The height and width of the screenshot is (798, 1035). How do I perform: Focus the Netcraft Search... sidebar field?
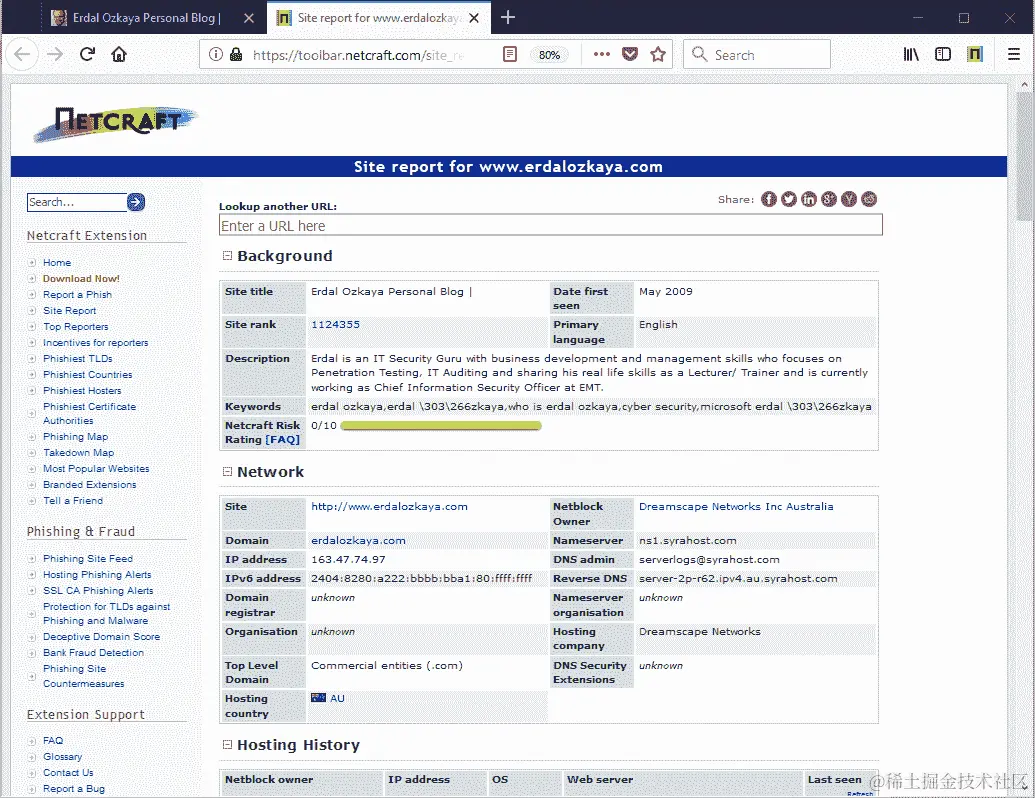[77, 202]
